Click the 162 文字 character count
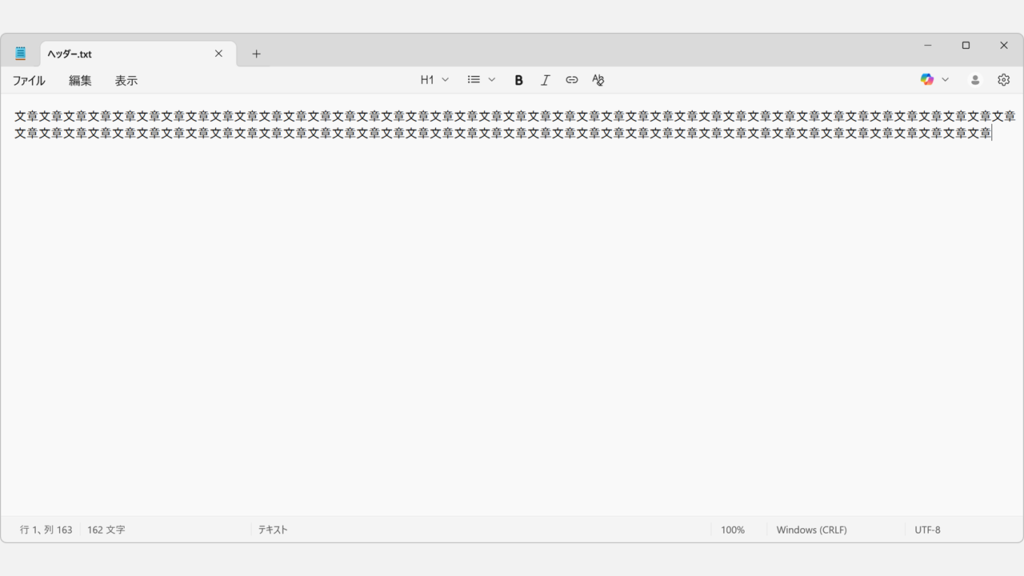Screen dimensions: 1024x576 pos(106,530)
